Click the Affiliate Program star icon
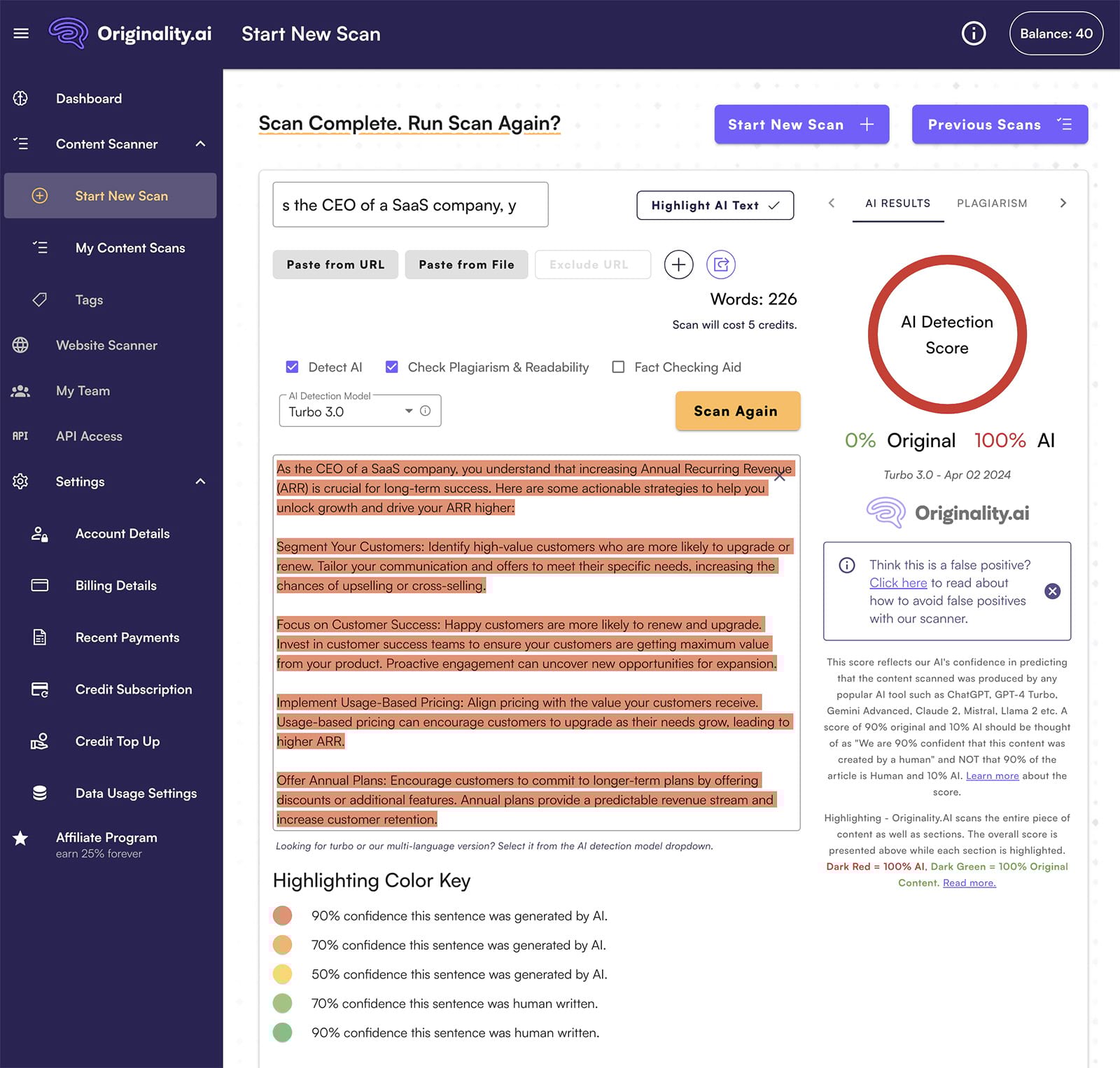Screen dimensions: 1120x1068 [x=20, y=838]
